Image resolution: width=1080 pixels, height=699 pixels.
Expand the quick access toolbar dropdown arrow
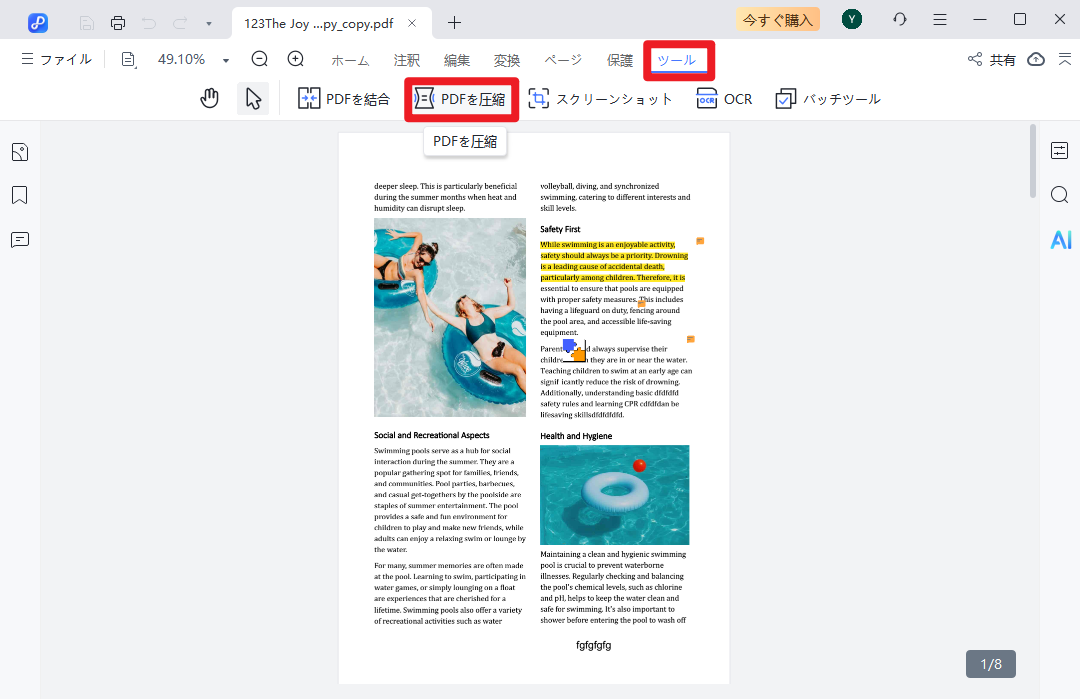208,22
